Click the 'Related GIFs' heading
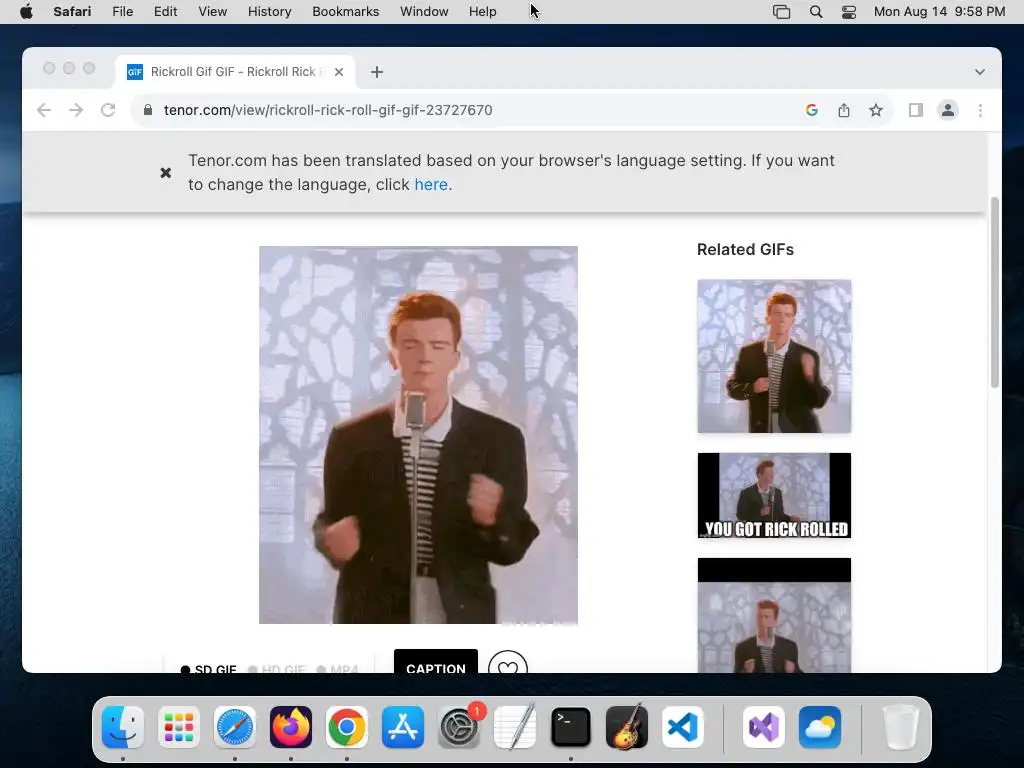The image size is (1024, 768). (x=745, y=249)
